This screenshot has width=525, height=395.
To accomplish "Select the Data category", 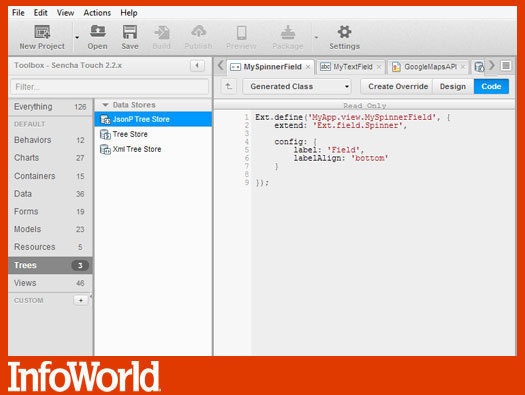I will click(50, 193).
